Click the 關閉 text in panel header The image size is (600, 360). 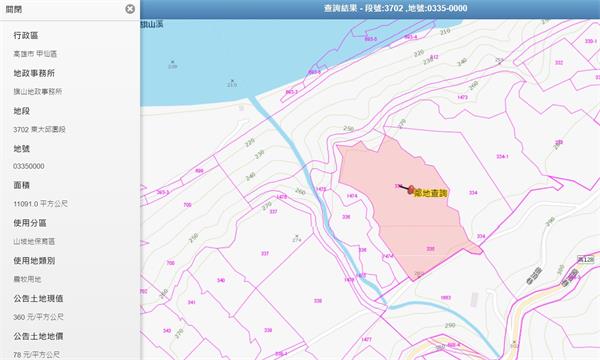click(x=14, y=9)
